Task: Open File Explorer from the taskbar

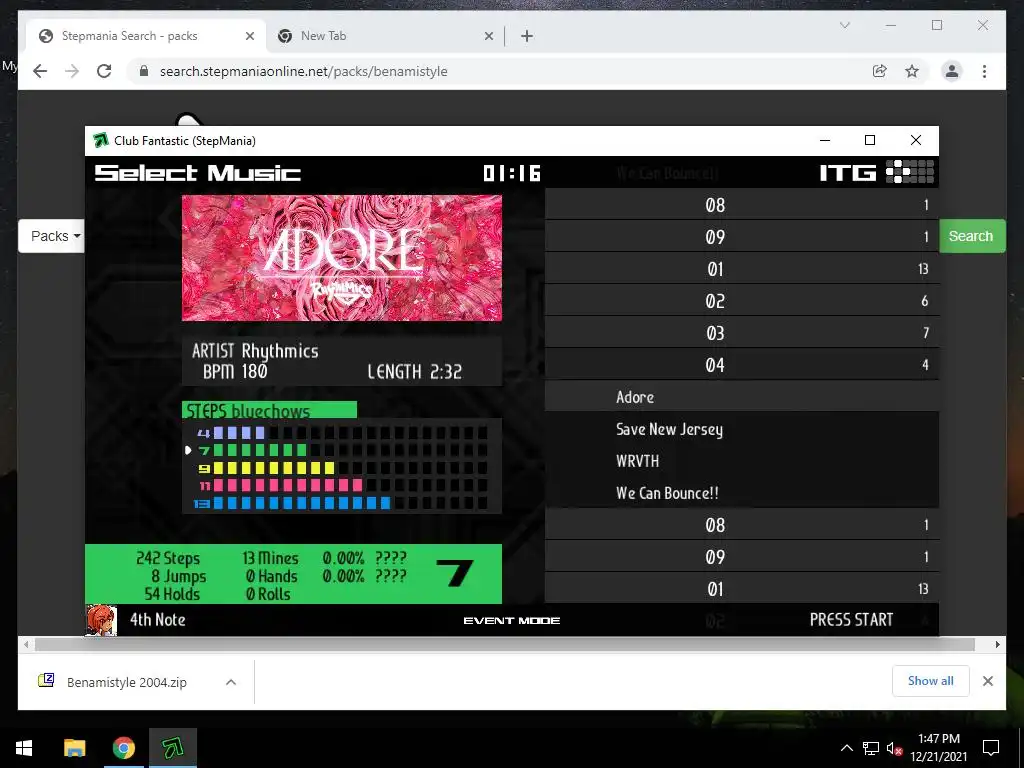Action: coord(74,748)
